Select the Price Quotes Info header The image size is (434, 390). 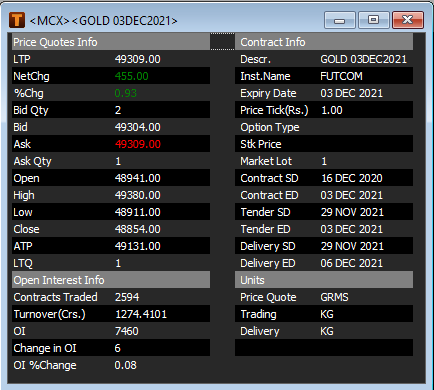pyautogui.click(x=111, y=42)
